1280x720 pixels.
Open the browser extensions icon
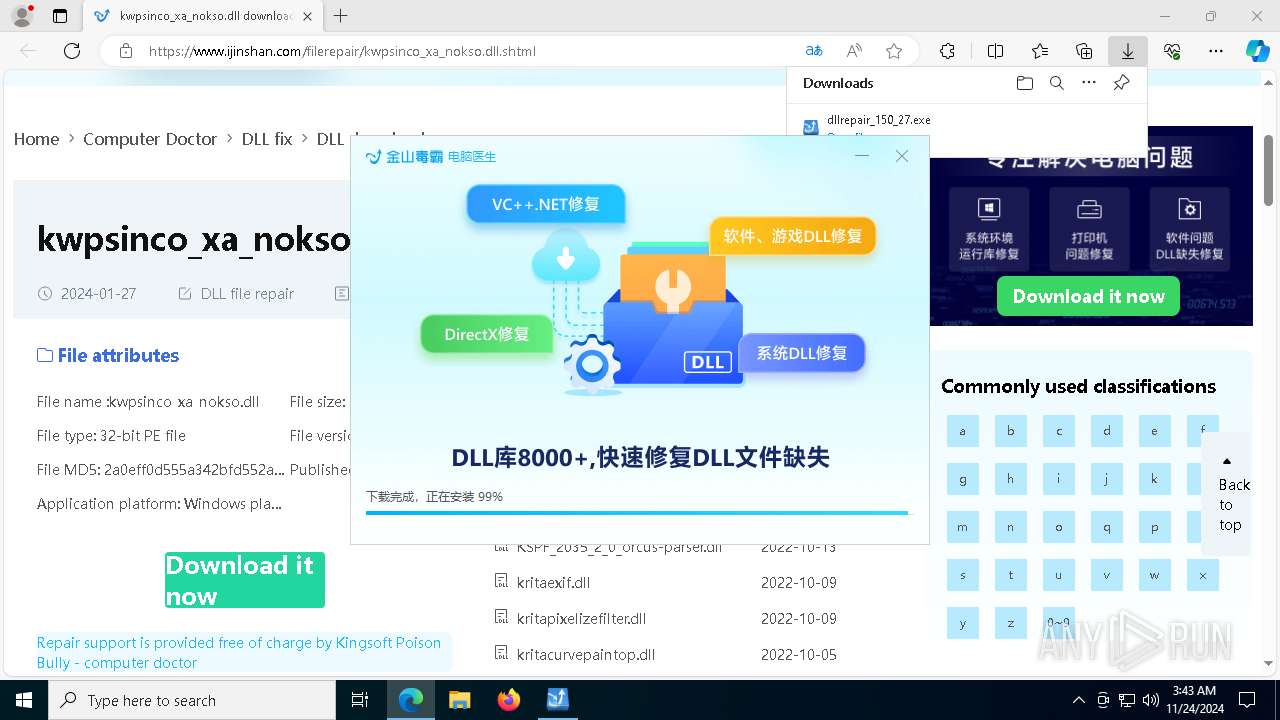[947, 51]
